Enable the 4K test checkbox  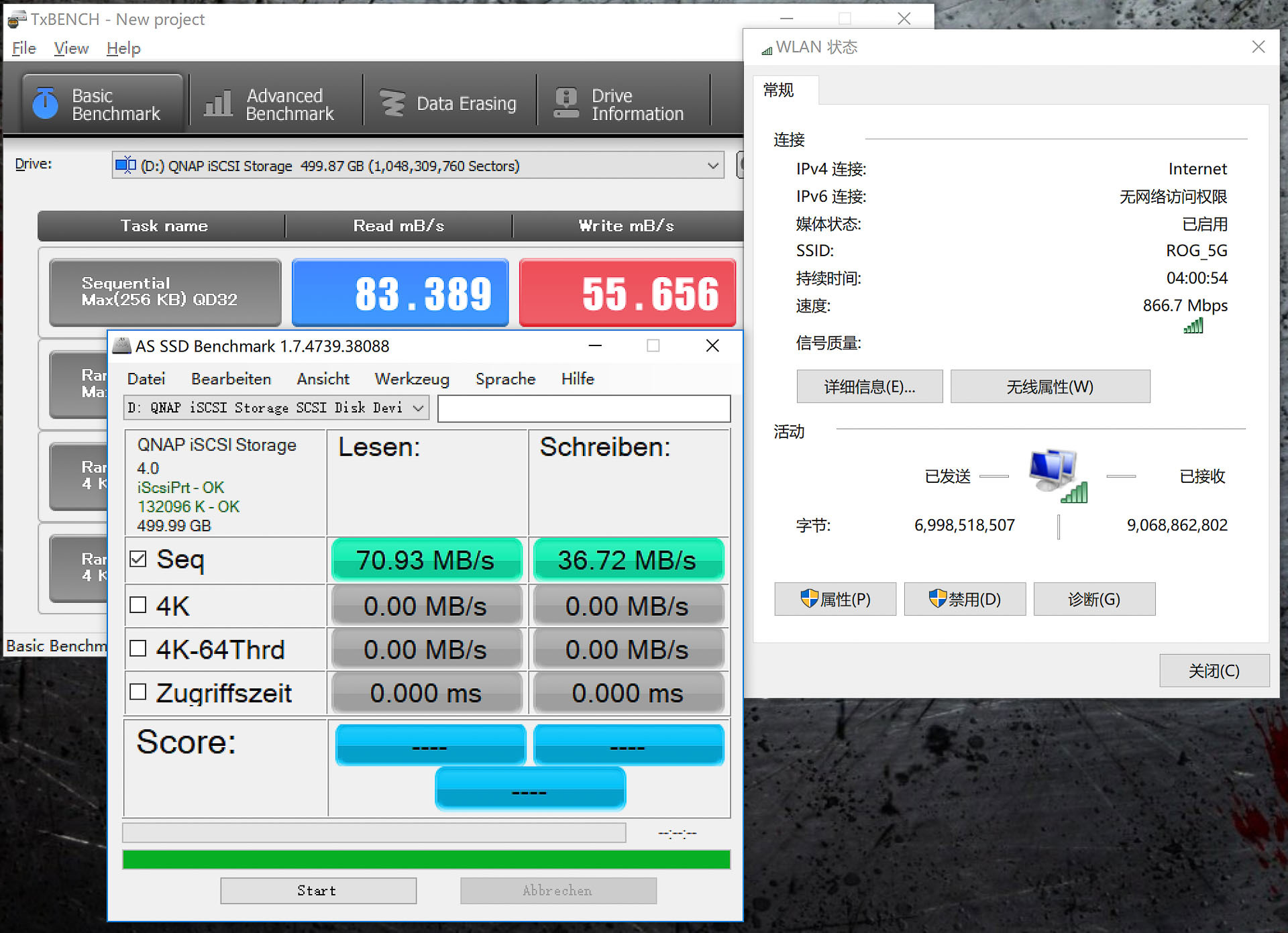[x=138, y=605]
